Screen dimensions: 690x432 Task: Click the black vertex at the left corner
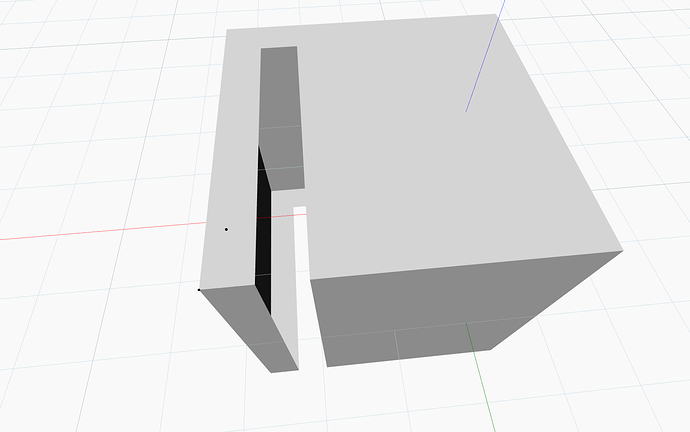tap(199, 289)
